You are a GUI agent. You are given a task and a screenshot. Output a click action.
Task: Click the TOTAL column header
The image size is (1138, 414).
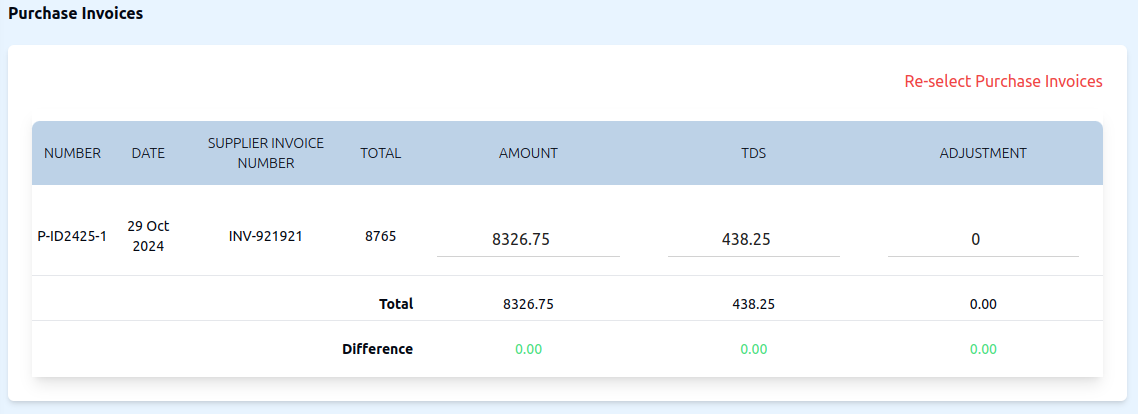click(380, 153)
